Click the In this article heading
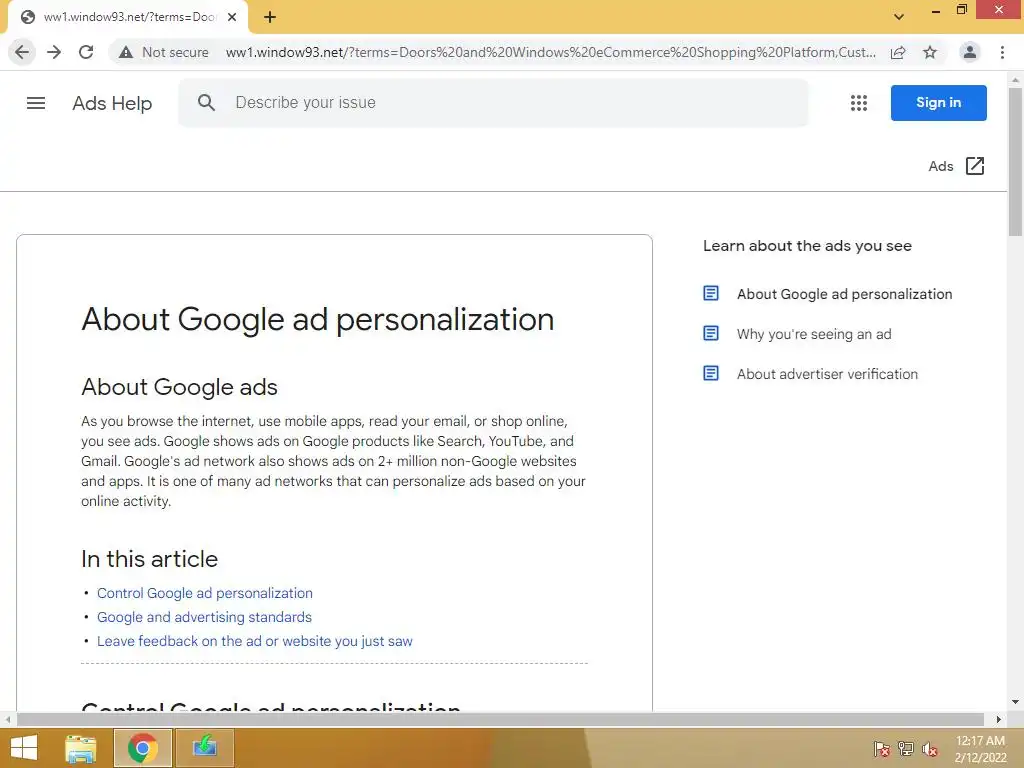Image resolution: width=1024 pixels, height=768 pixels. tap(149, 559)
